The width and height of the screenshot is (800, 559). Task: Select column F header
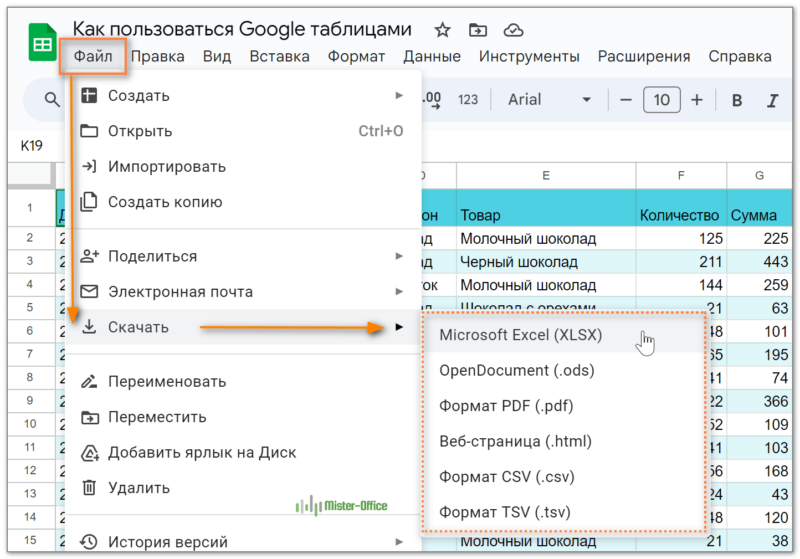(x=681, y=176)
